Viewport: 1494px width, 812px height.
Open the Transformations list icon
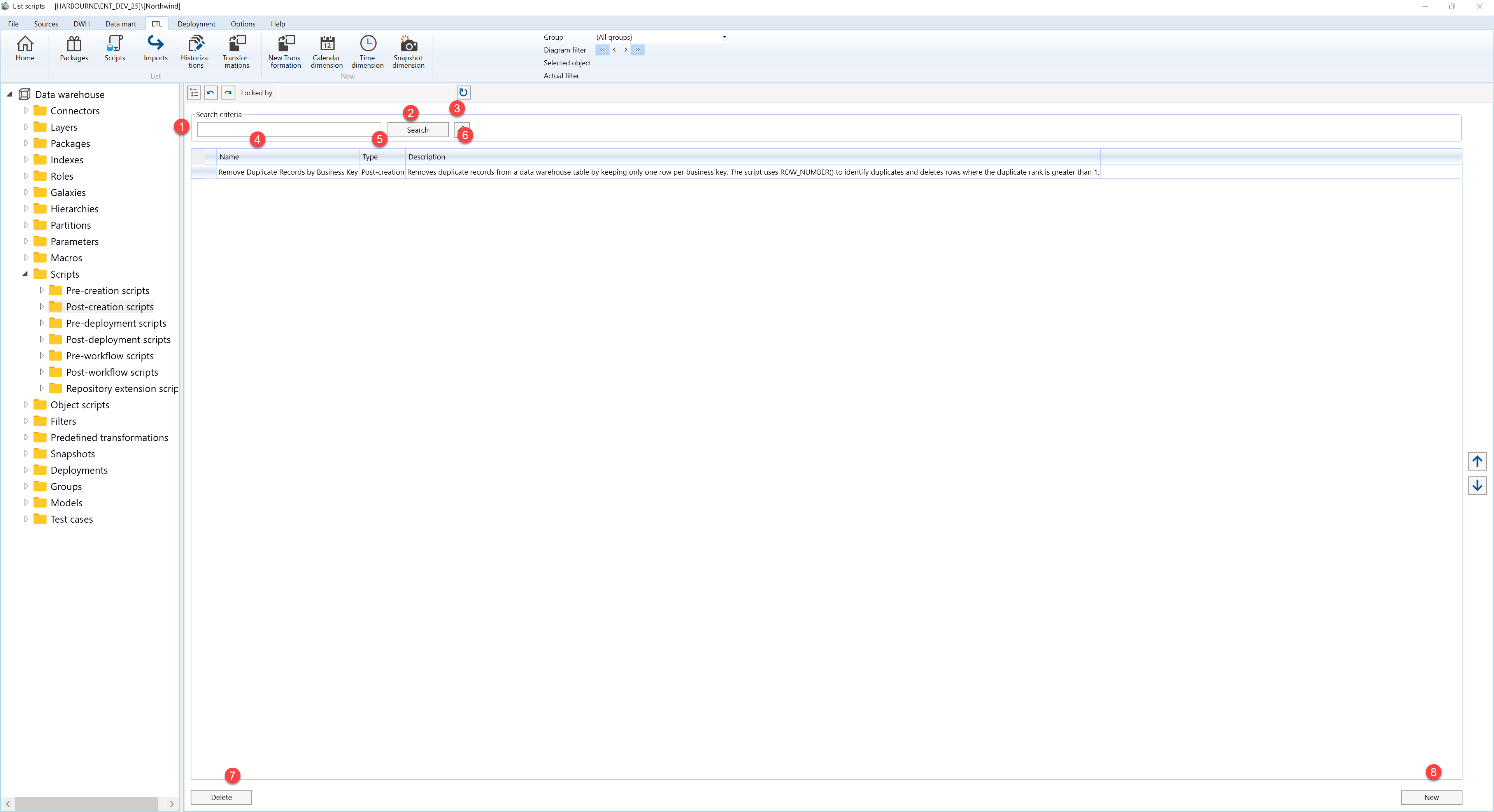coord(237,52)
